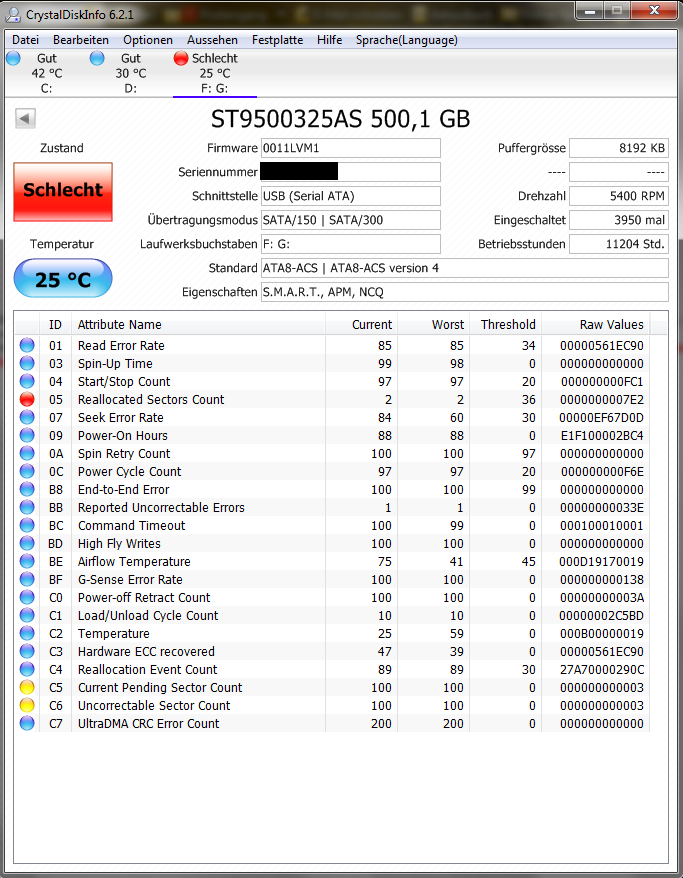Click the yellow icon for Uncorrectable Sector Count

click(27, 706)
